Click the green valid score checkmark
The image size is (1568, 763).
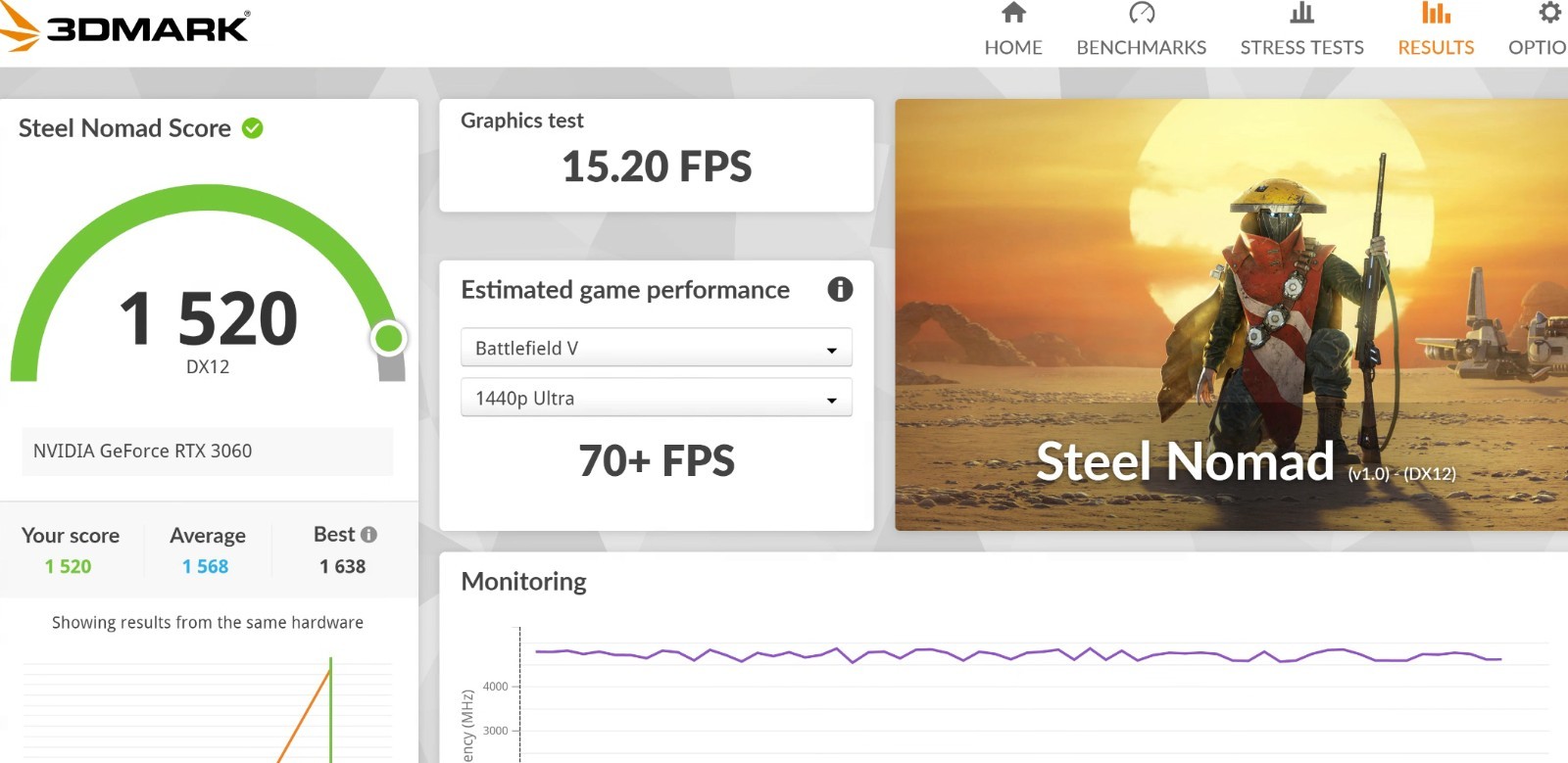[x=253, y=128]
